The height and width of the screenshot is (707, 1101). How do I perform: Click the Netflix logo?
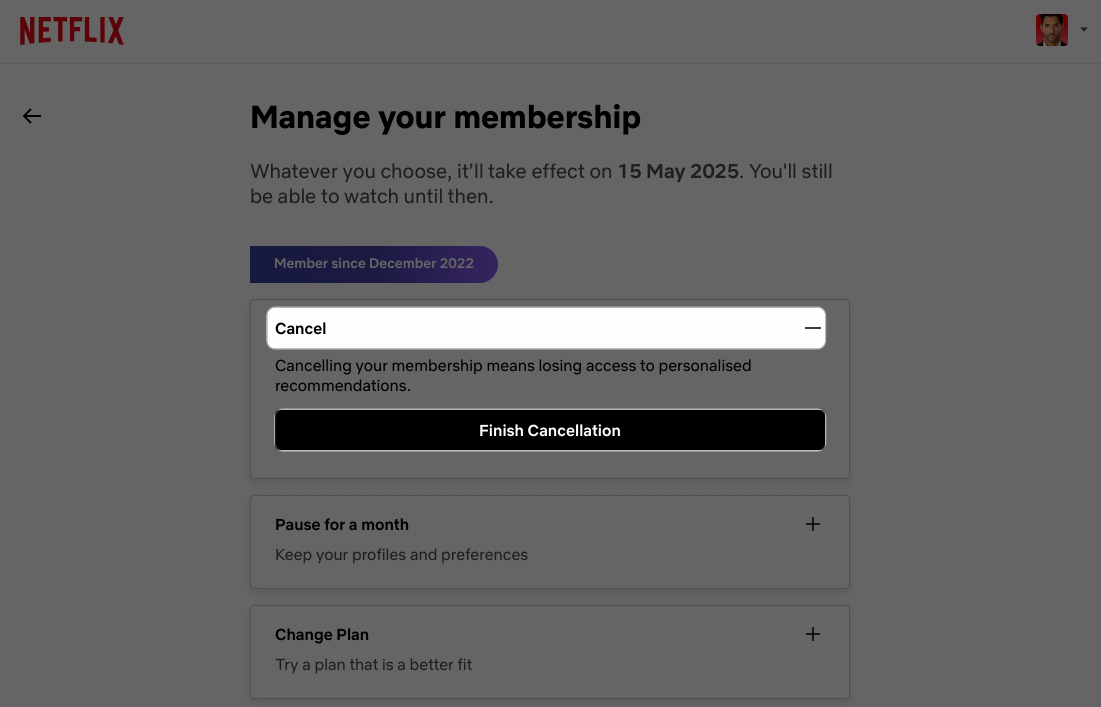tap(71, 30)
